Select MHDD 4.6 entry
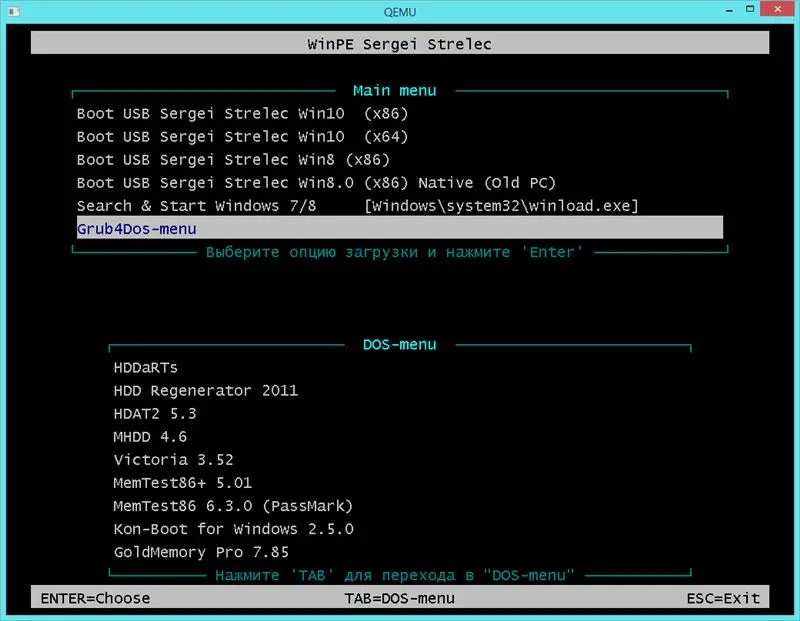The image size is (800, 621). click(x=150, y=437)
